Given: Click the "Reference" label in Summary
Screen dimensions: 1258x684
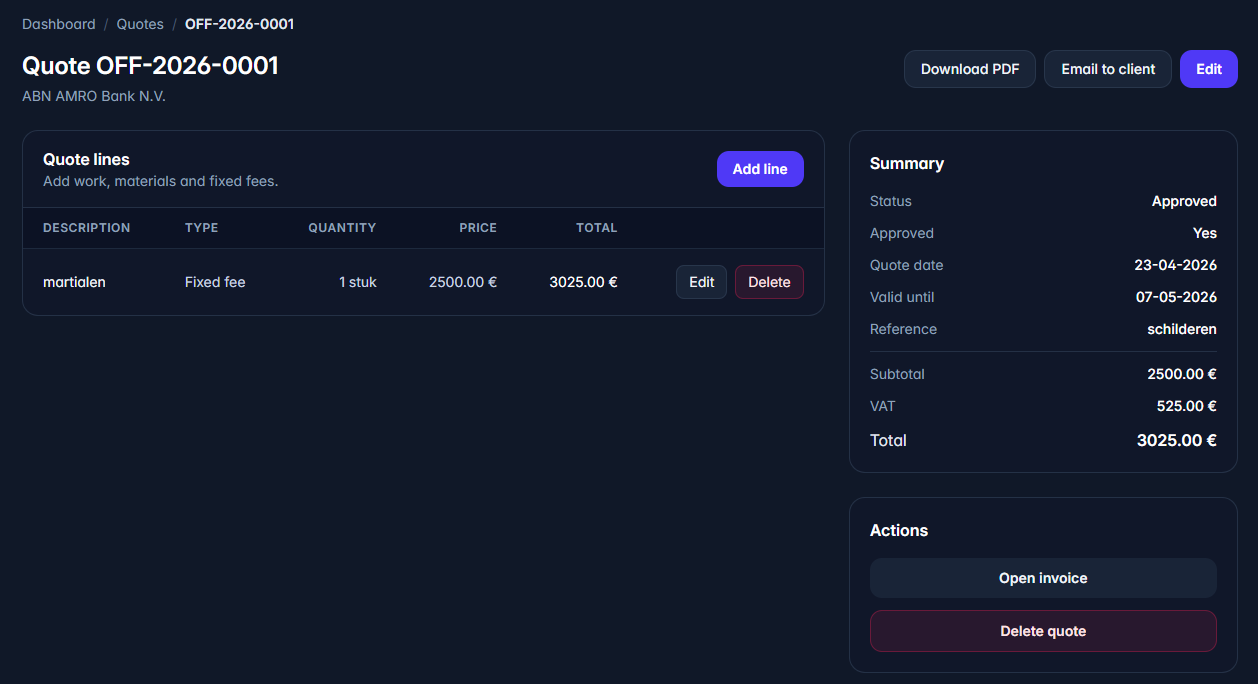Looking at the screenshot, I should (x=904, y=329).
